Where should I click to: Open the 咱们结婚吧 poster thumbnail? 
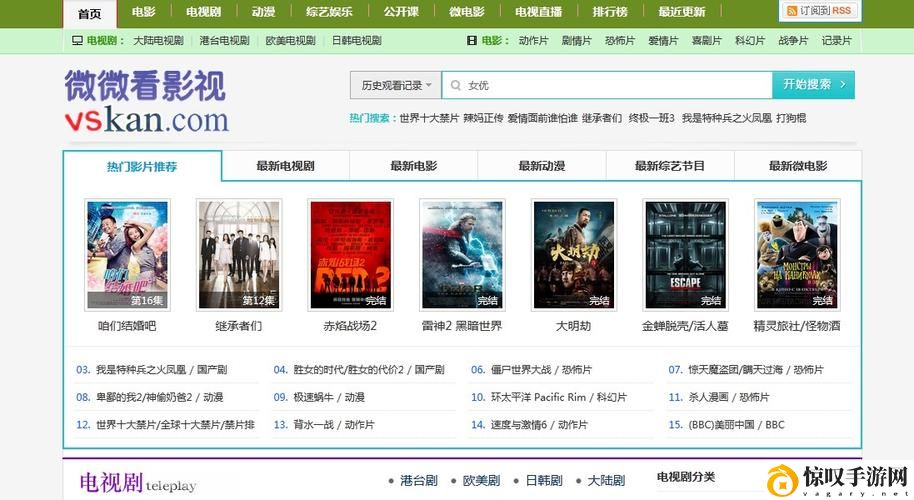[x=128, y=255]
